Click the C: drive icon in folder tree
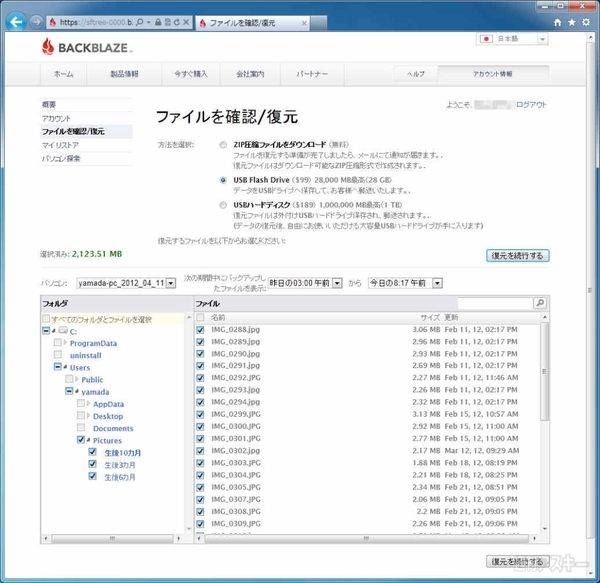This screenshot has width=600, height=583. click(x=63, y=330)
